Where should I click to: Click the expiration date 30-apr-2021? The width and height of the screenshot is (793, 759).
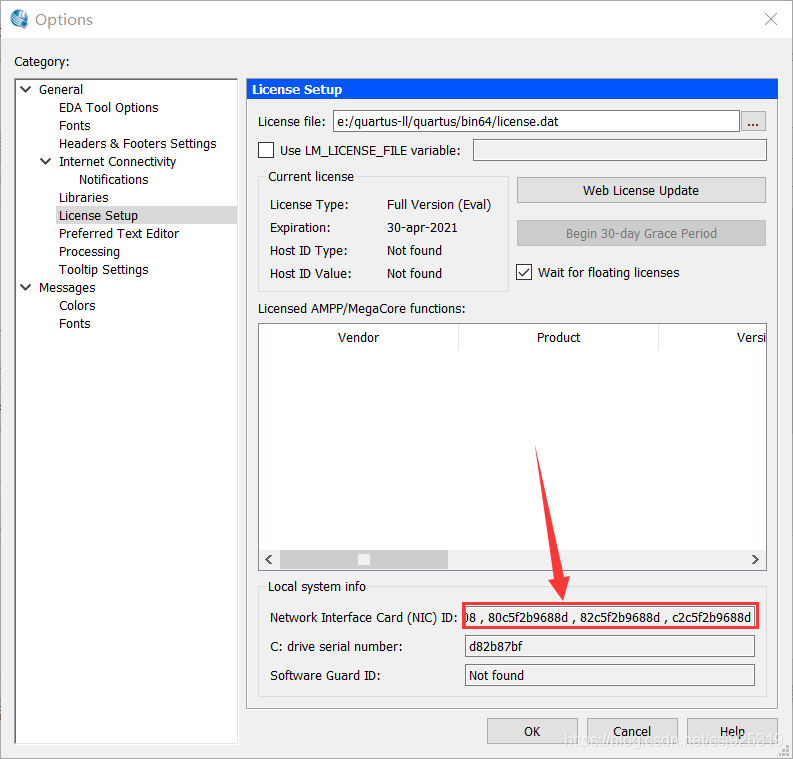pyautogui.click(x=422, y=228)
